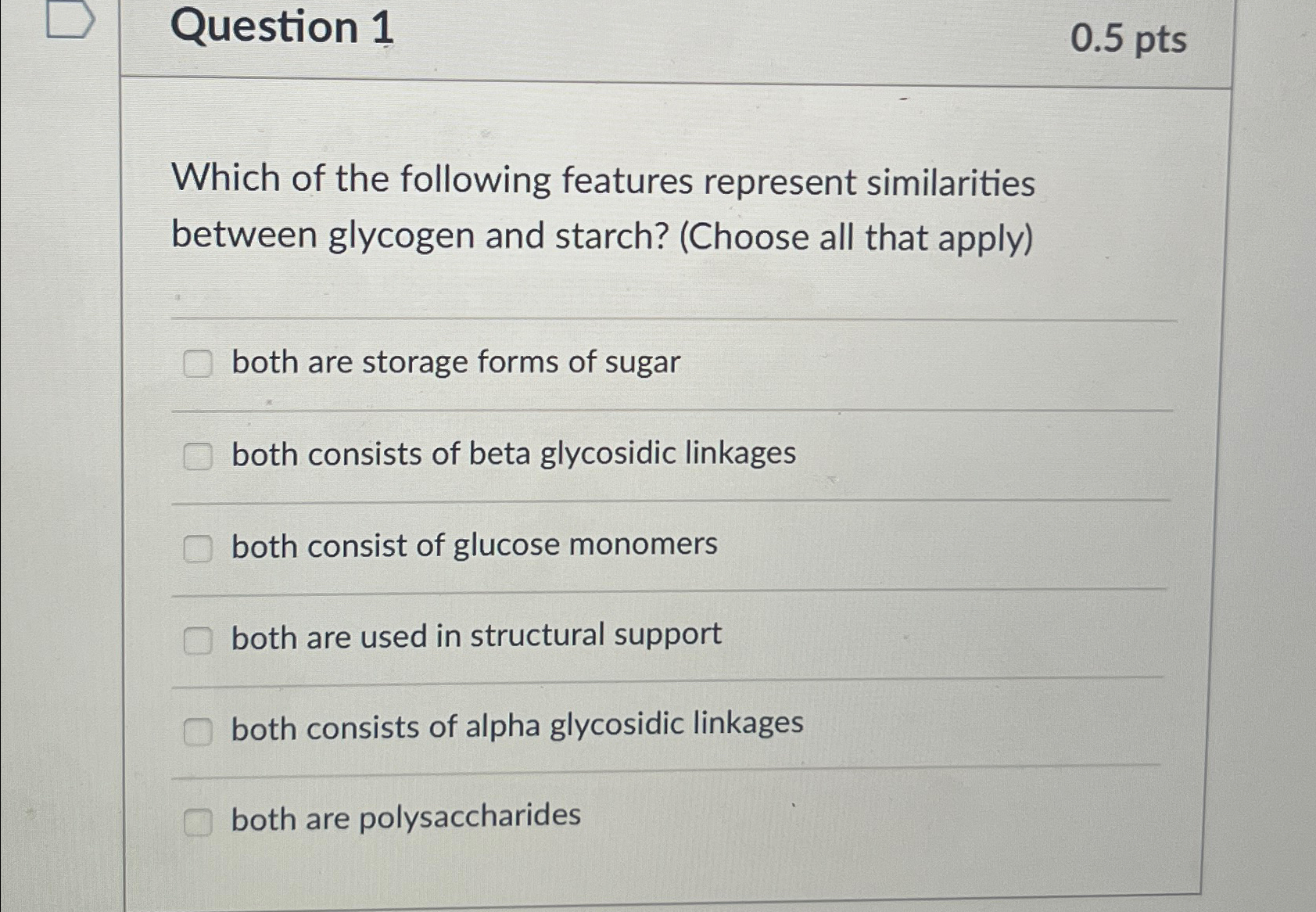1316x912 pixels.
Task: Check 'both consist of glucose monomers'
Action: point(199,546)
